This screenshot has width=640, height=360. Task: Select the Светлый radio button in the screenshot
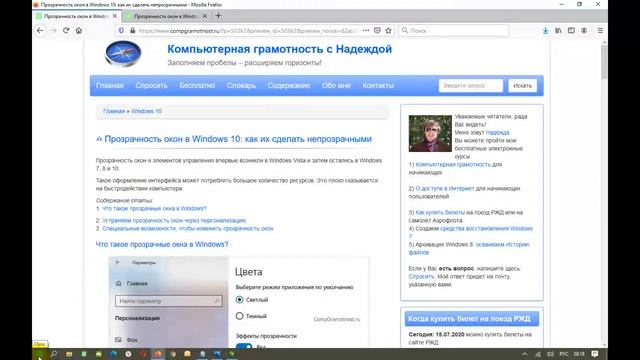(x=240, y=300)
